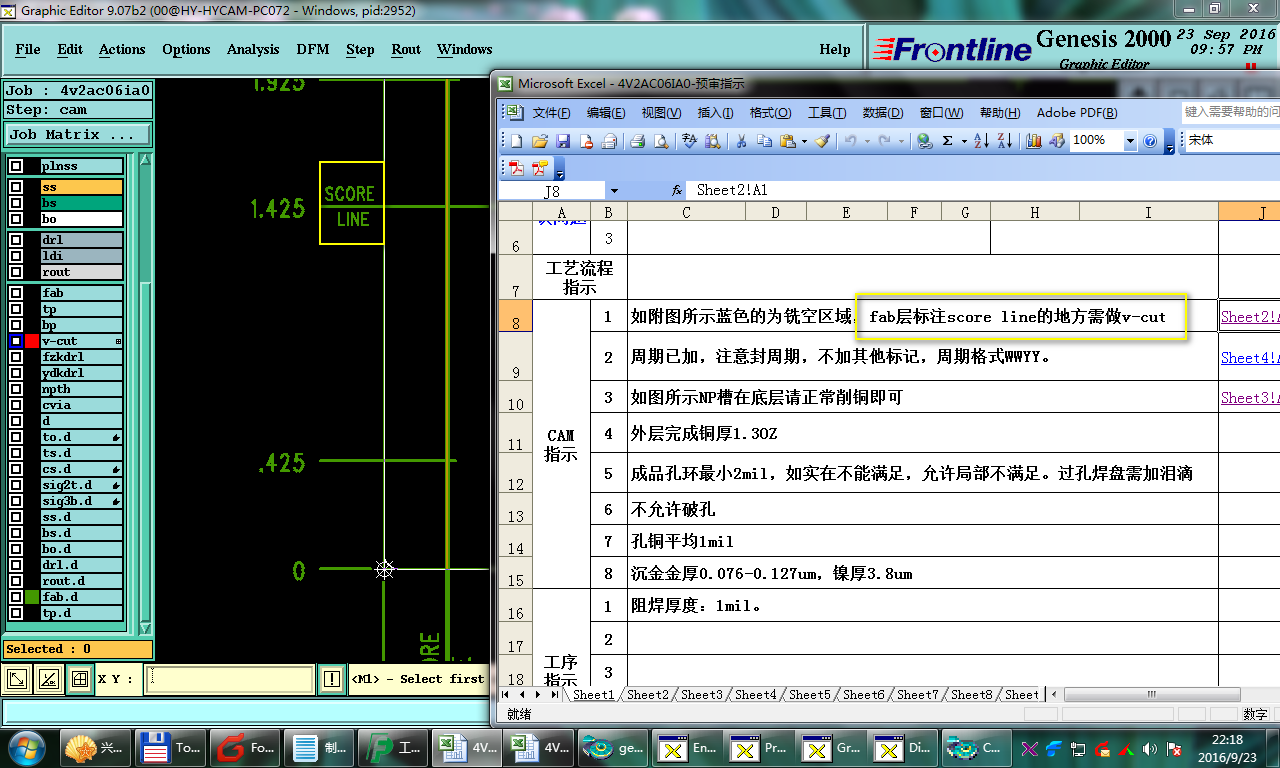Open Excel Name Box J8 dropdown arrow
Viewport: 1280px width, 768px height.
[614, 190]
